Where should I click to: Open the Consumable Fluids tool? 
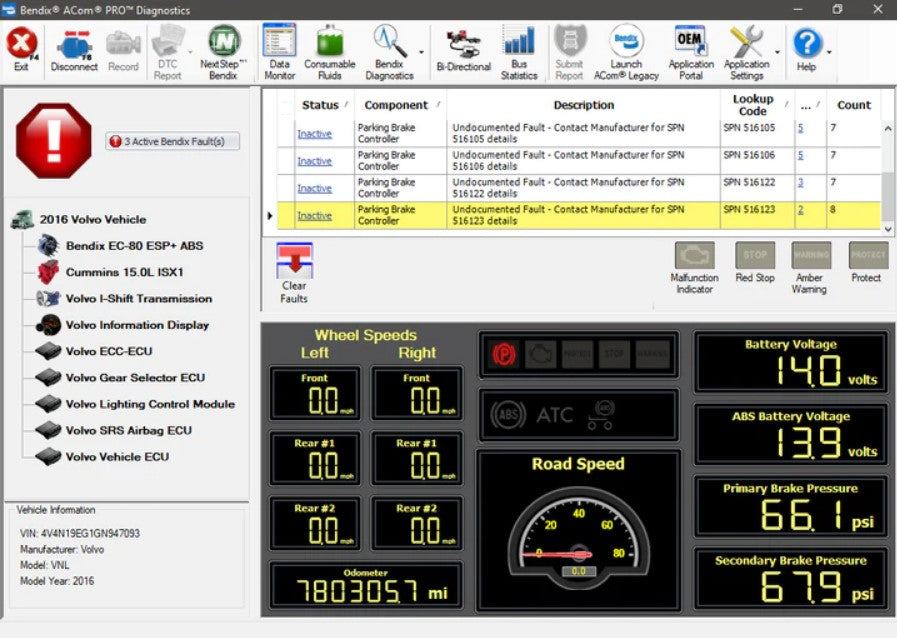(x=330, y=48)
